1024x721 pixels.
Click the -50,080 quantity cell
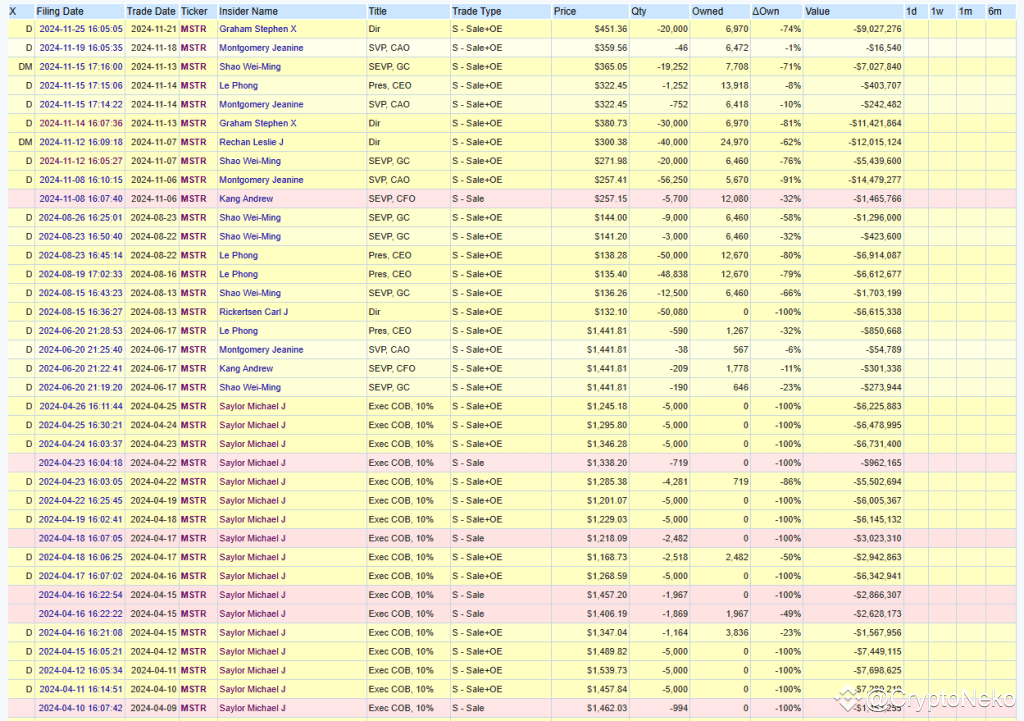672,312
